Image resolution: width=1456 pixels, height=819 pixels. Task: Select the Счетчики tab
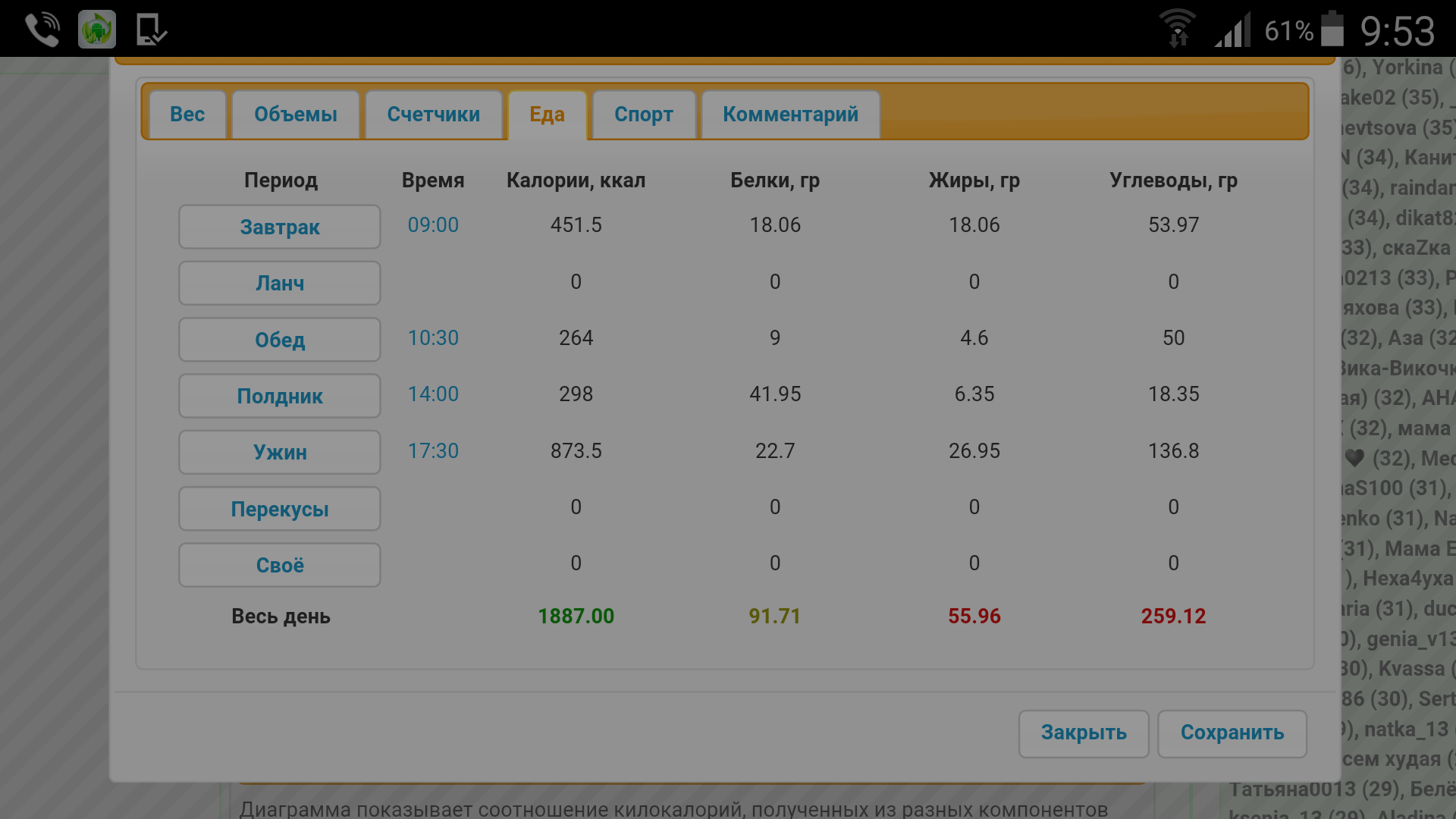click(x=433, y=115)
